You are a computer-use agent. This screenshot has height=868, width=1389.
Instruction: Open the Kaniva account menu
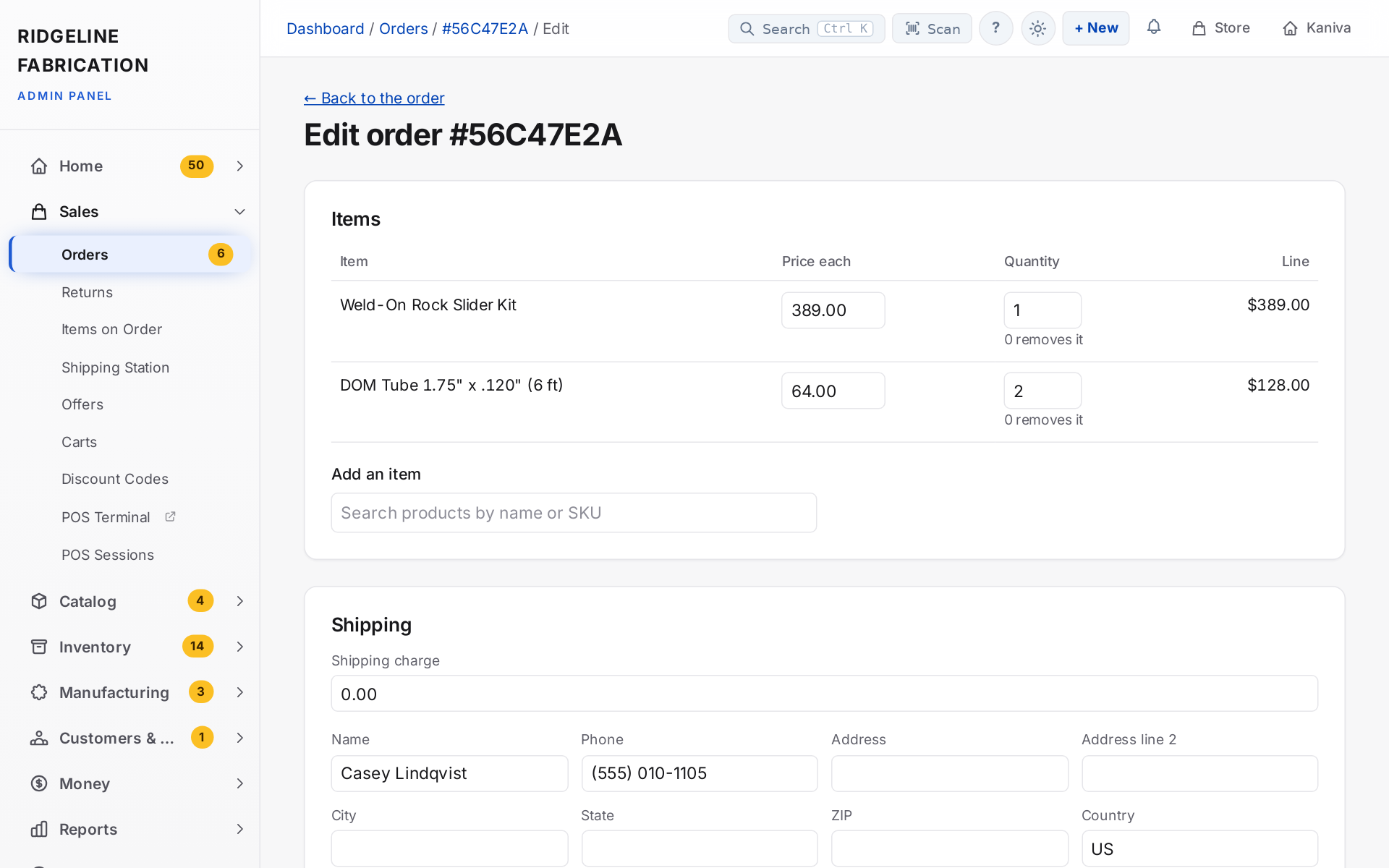pyautogui.click(x=1317, y=28)
